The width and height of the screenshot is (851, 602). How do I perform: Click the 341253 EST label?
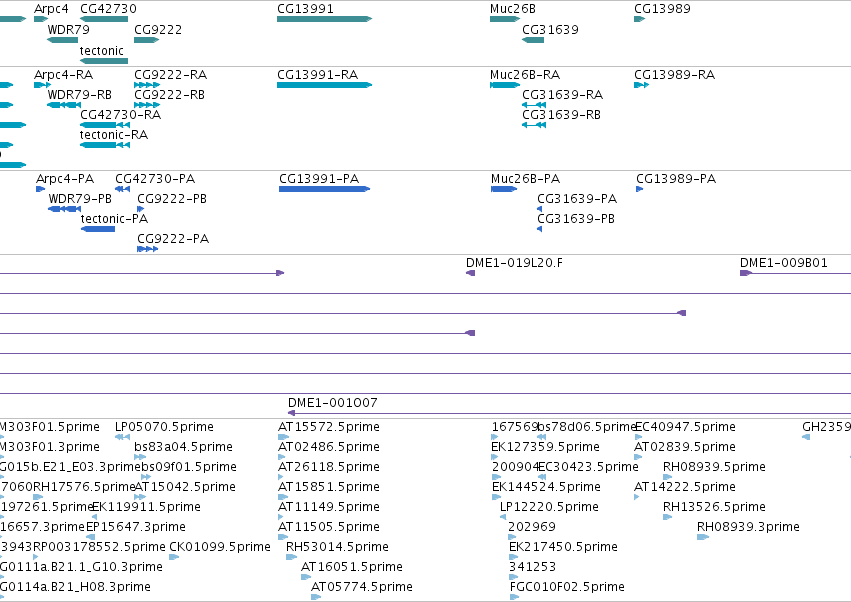[532, 567]
